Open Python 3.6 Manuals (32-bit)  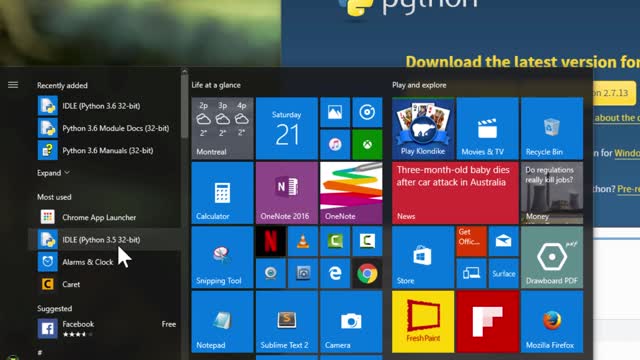point(104,150)
